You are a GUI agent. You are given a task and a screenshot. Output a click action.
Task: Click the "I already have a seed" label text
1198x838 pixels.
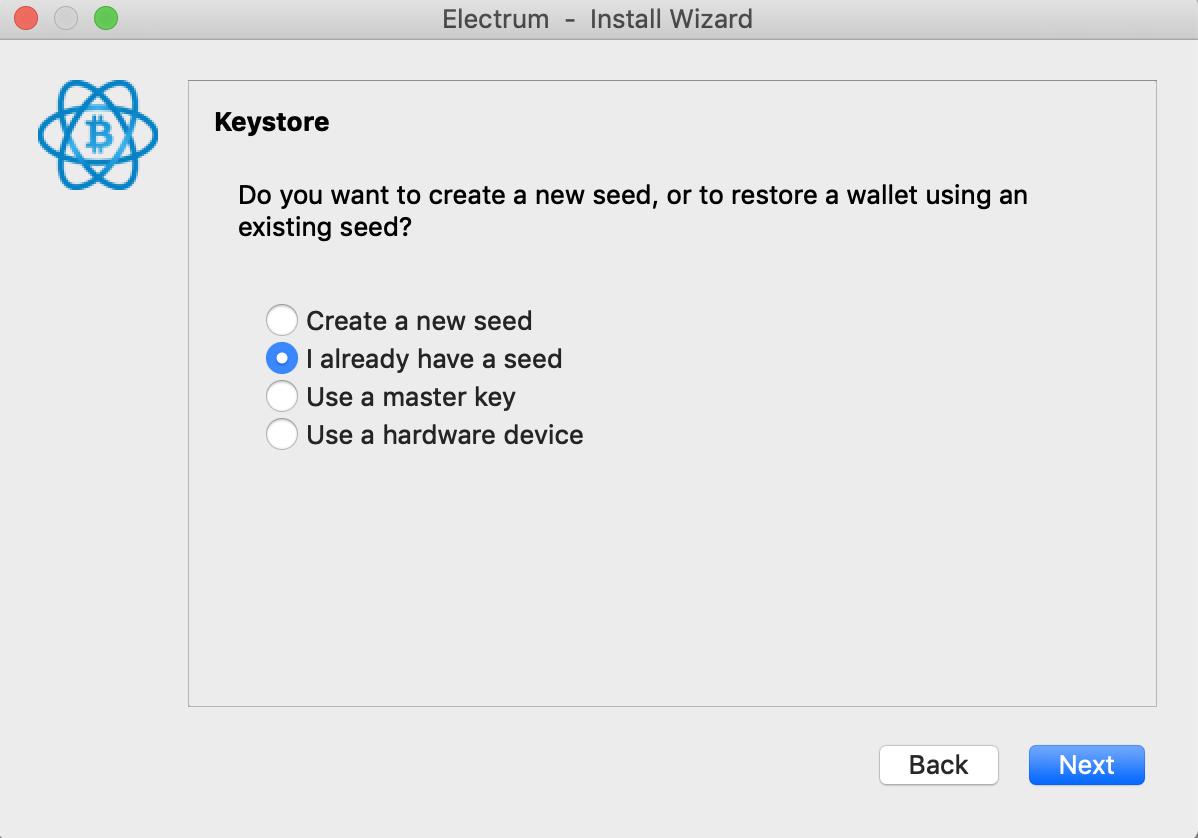(x=434, y=359)
